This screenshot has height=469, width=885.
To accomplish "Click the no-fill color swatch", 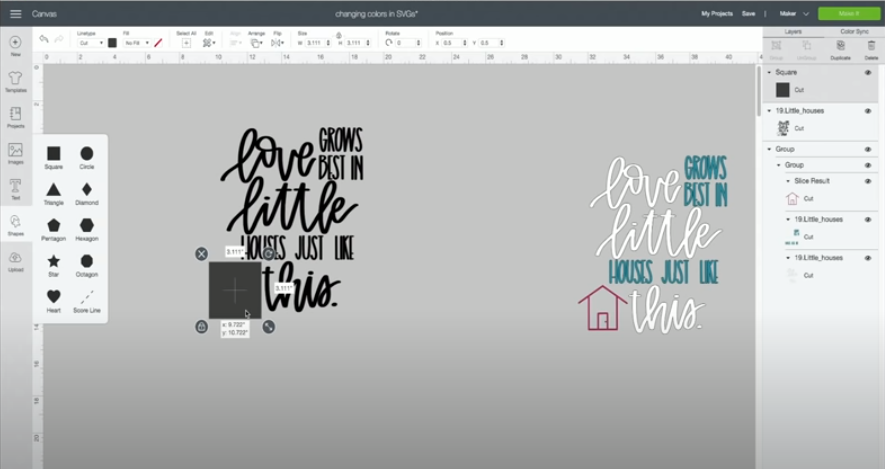I will (158, 43).
